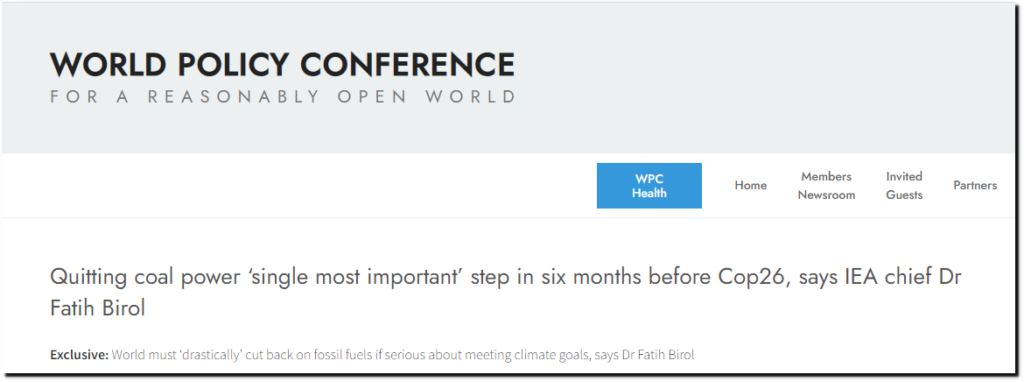
Task: Click the word 'Guests' in the navigation bar
Action: point(904,195)
